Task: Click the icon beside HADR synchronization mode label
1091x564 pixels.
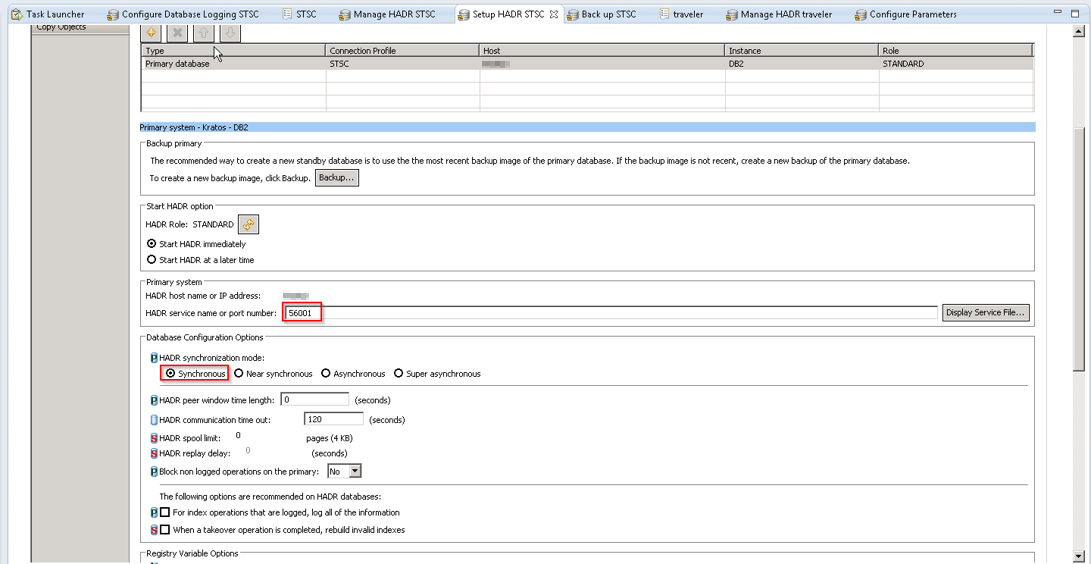Action: click(x=154, y=358)
